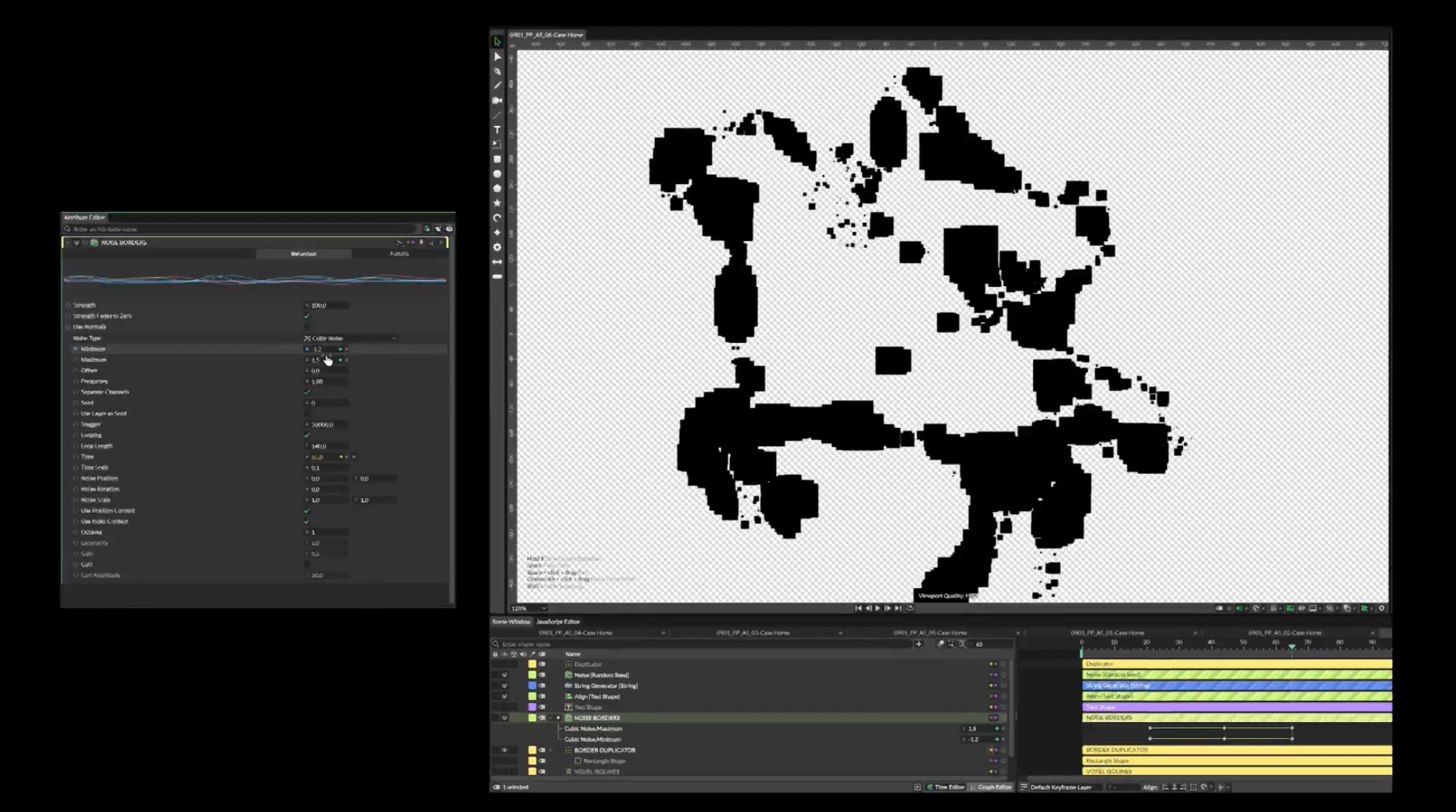This screenshot has width=1456, height=812.
Task: Select the Polygon shape tool
Action: click(x=497, y=188)
